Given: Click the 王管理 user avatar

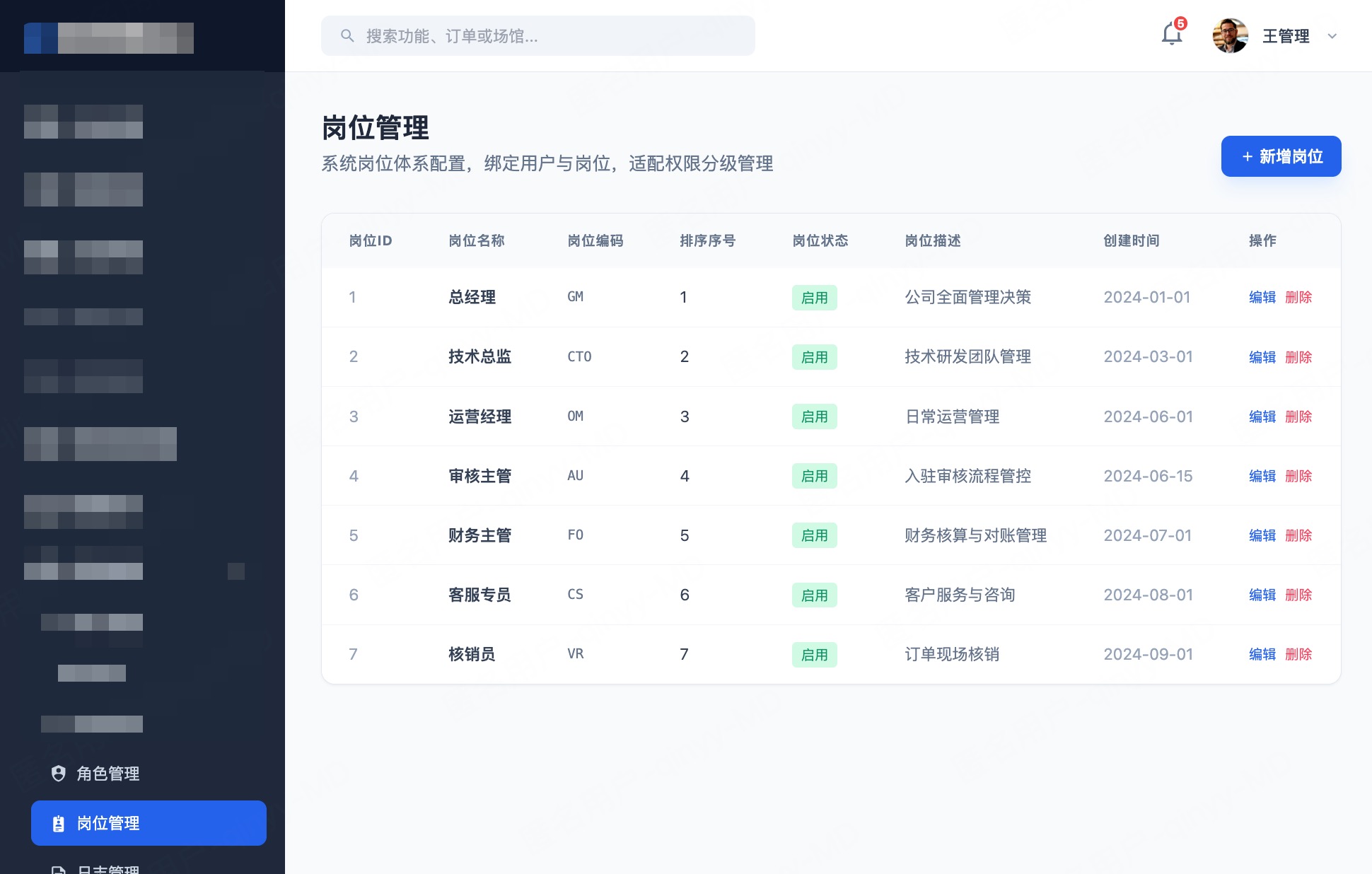Looking at the screenshot, I should click(1230, 36).
